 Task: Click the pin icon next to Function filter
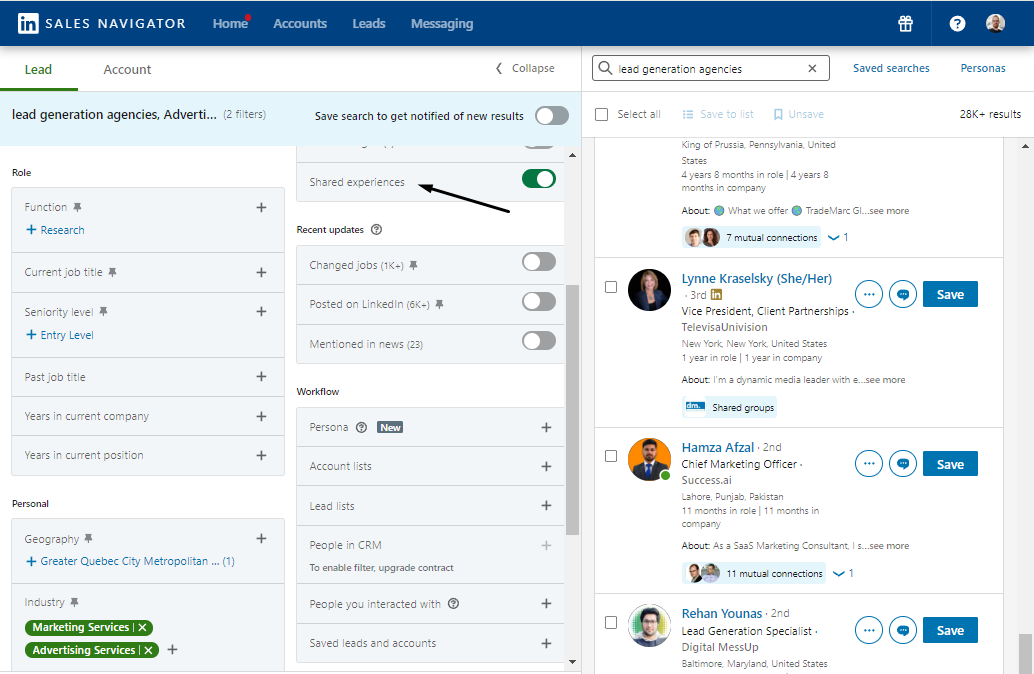[80, 207]
